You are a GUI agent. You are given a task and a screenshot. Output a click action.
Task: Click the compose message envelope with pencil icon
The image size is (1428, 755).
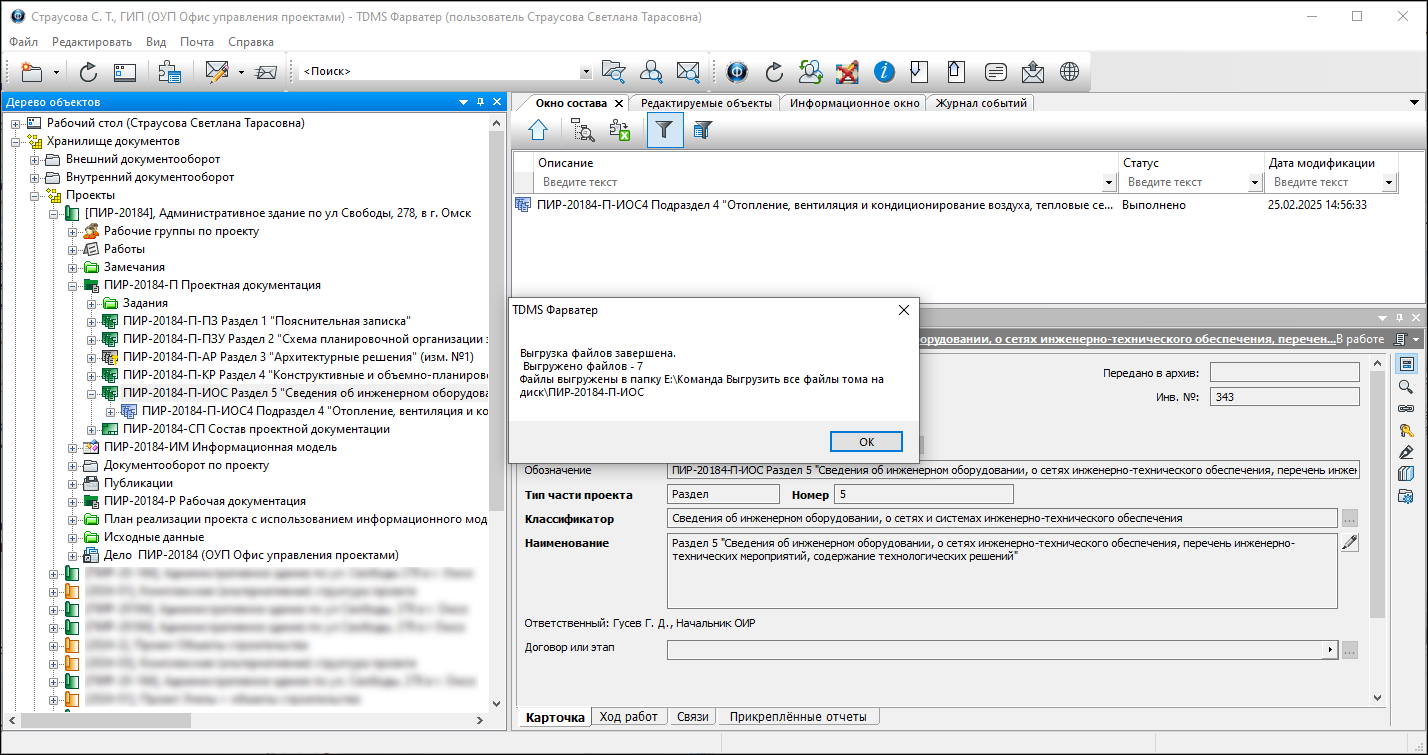pos(217,72)
